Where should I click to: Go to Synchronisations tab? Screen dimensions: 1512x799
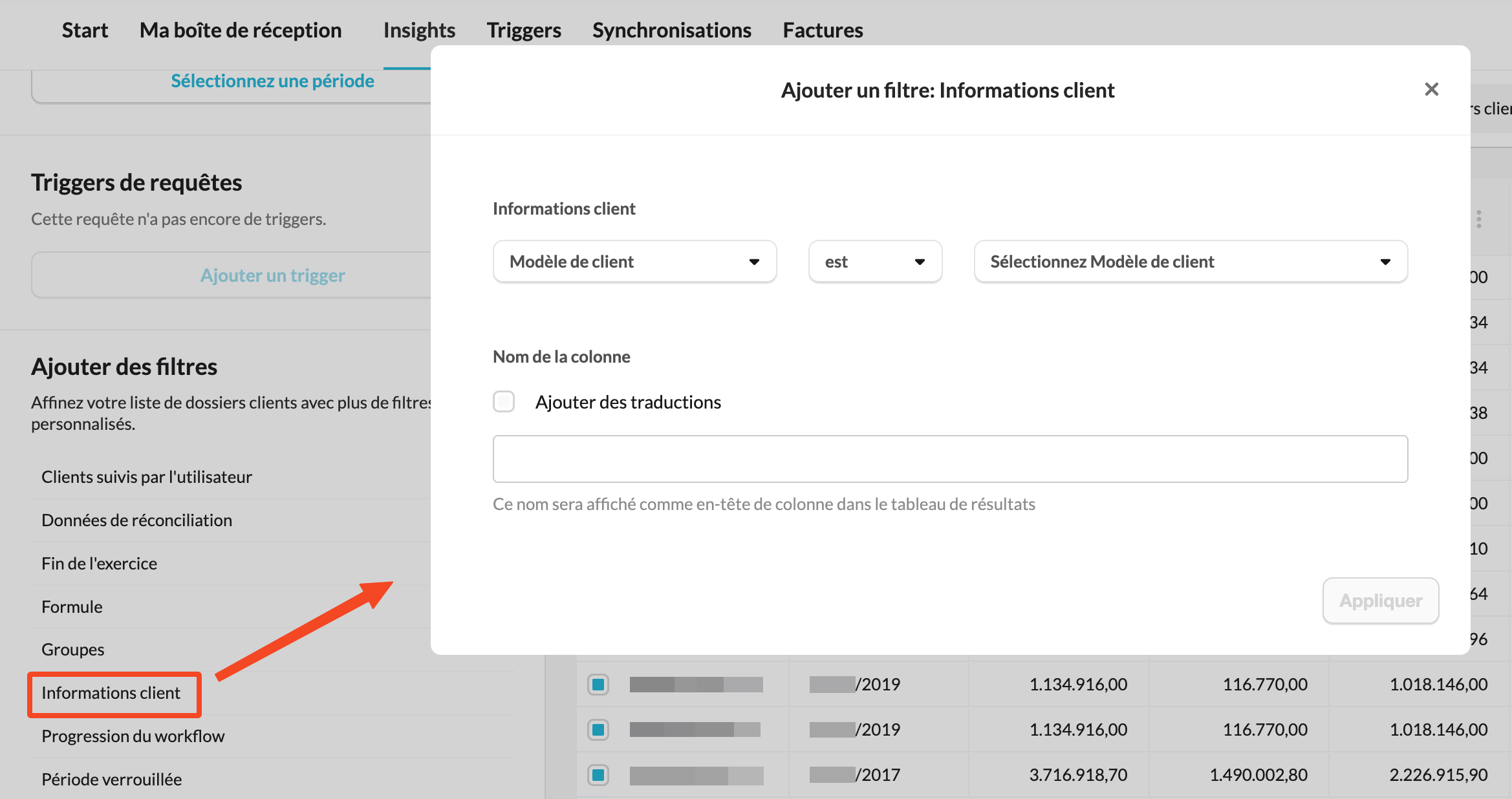click(x=671, y=30)
